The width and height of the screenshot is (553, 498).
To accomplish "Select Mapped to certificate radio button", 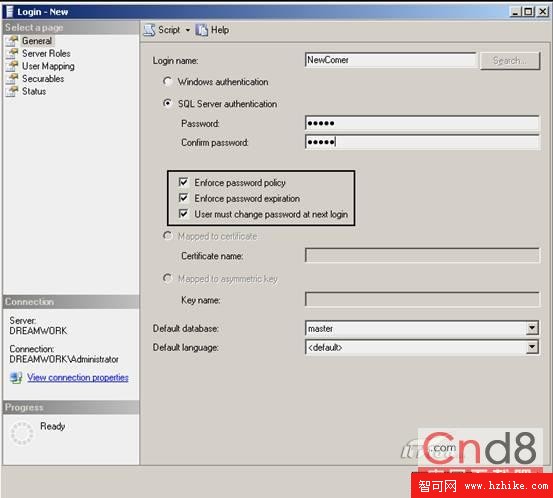I will 167,236.
